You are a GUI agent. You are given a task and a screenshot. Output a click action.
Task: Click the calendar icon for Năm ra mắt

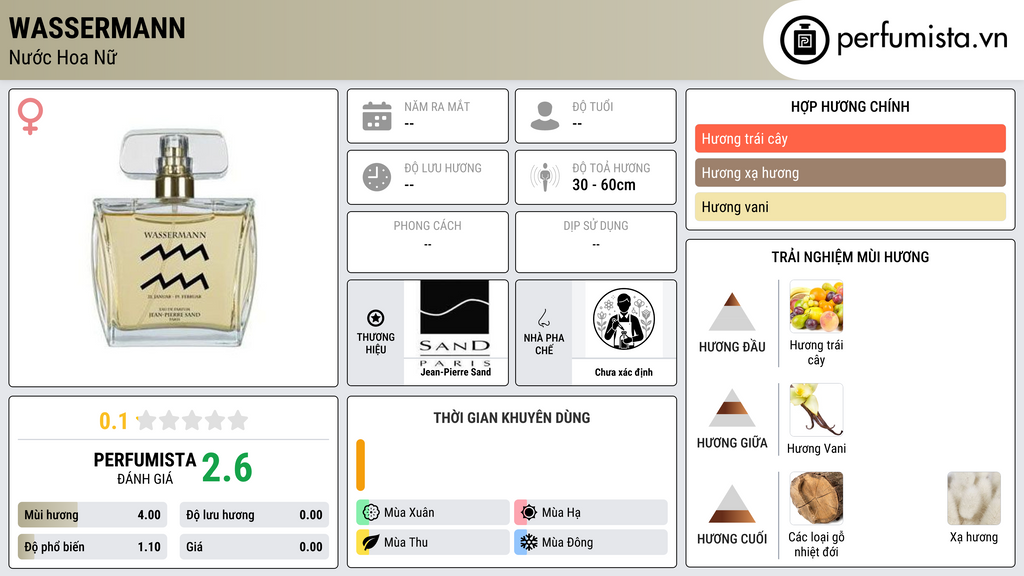[x=377, y=116]
